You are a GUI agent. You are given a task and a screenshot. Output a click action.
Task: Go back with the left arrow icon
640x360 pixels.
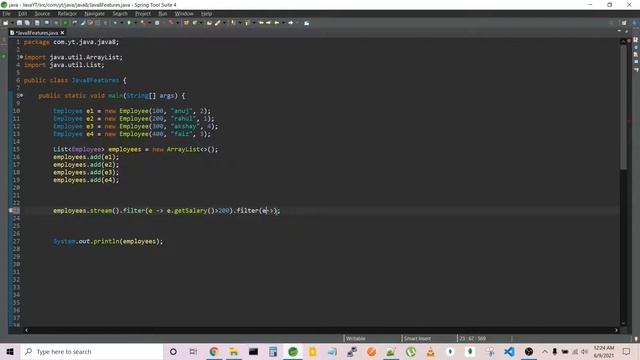277,23
